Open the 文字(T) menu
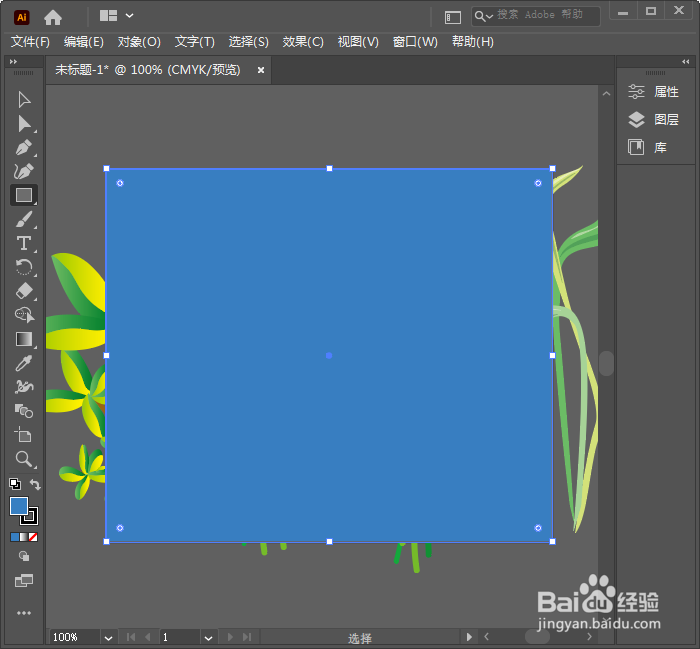This screenshot has height=649, width=700. tap(195, 42)
